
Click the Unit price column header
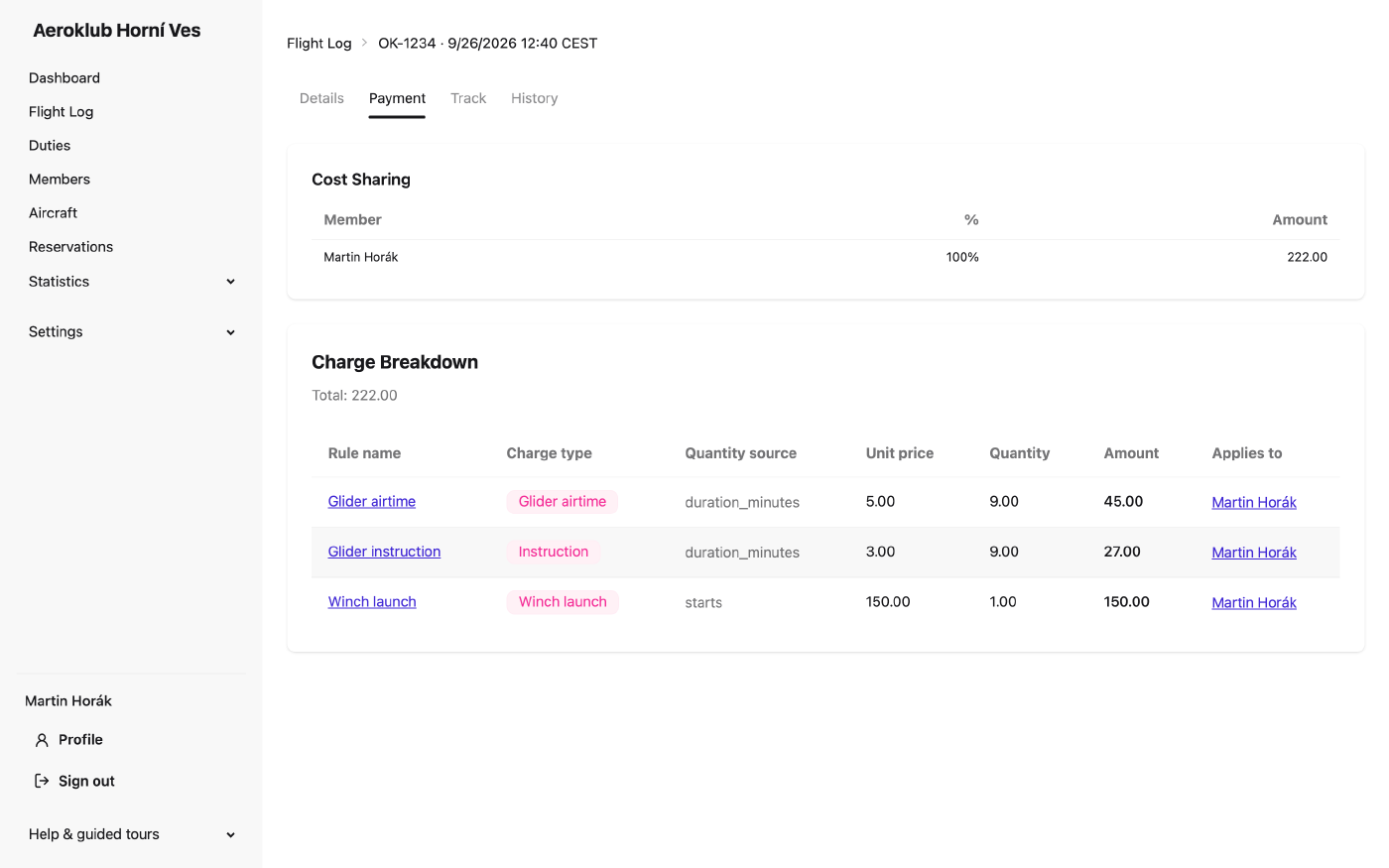tap(900, 453)
